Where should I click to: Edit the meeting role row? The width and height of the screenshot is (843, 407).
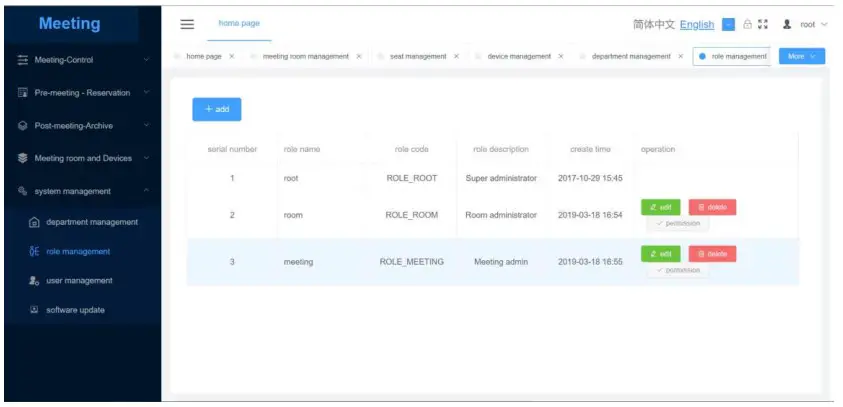[x=661, y=254]
